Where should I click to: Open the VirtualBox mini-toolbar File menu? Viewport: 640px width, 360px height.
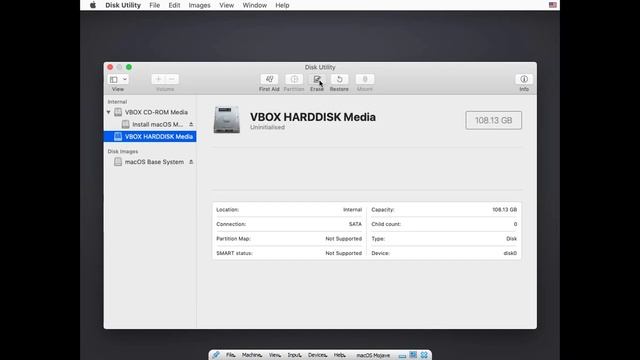point(231,355)
